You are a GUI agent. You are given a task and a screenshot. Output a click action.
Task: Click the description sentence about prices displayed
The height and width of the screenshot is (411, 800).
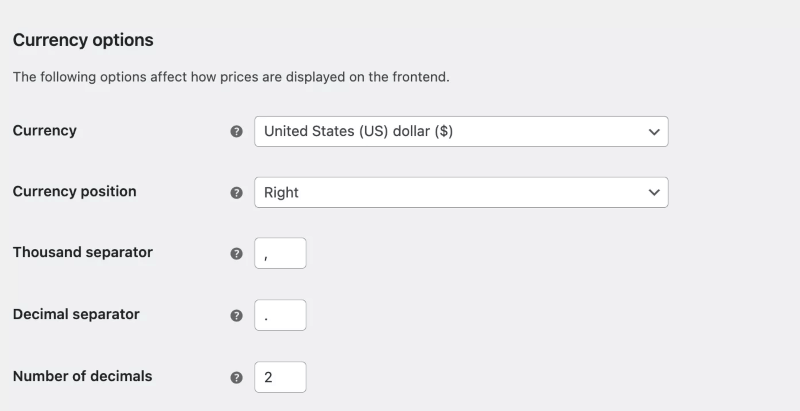pos(230,77)
